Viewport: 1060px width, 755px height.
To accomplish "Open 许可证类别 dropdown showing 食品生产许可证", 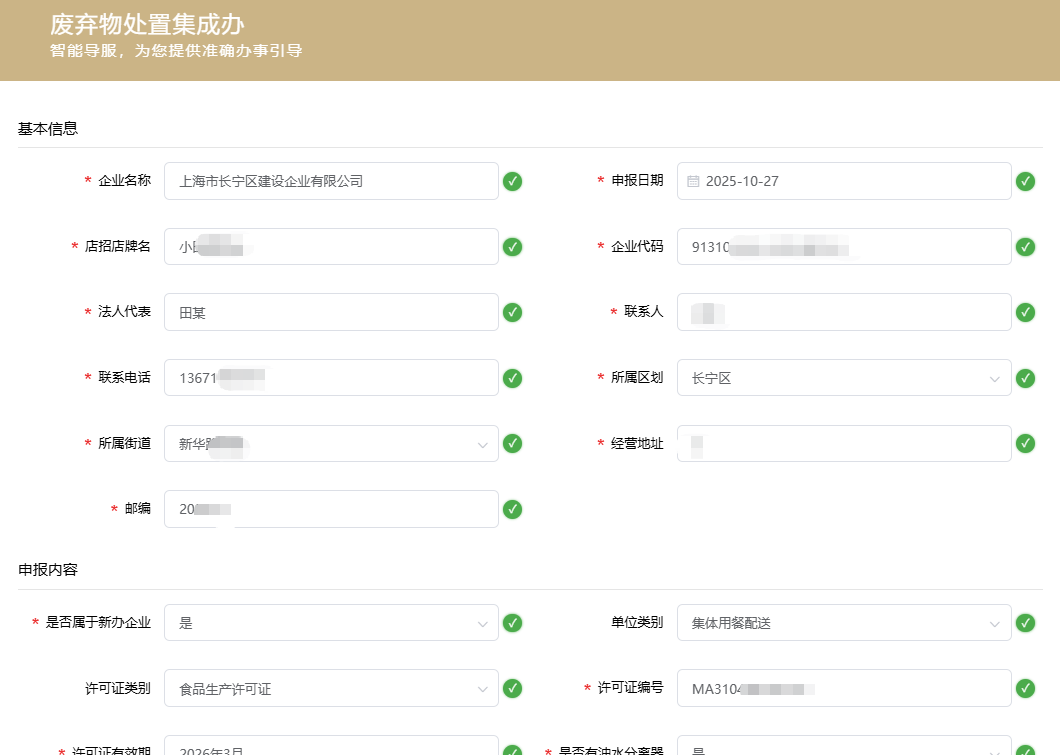I will pos(330,688).
